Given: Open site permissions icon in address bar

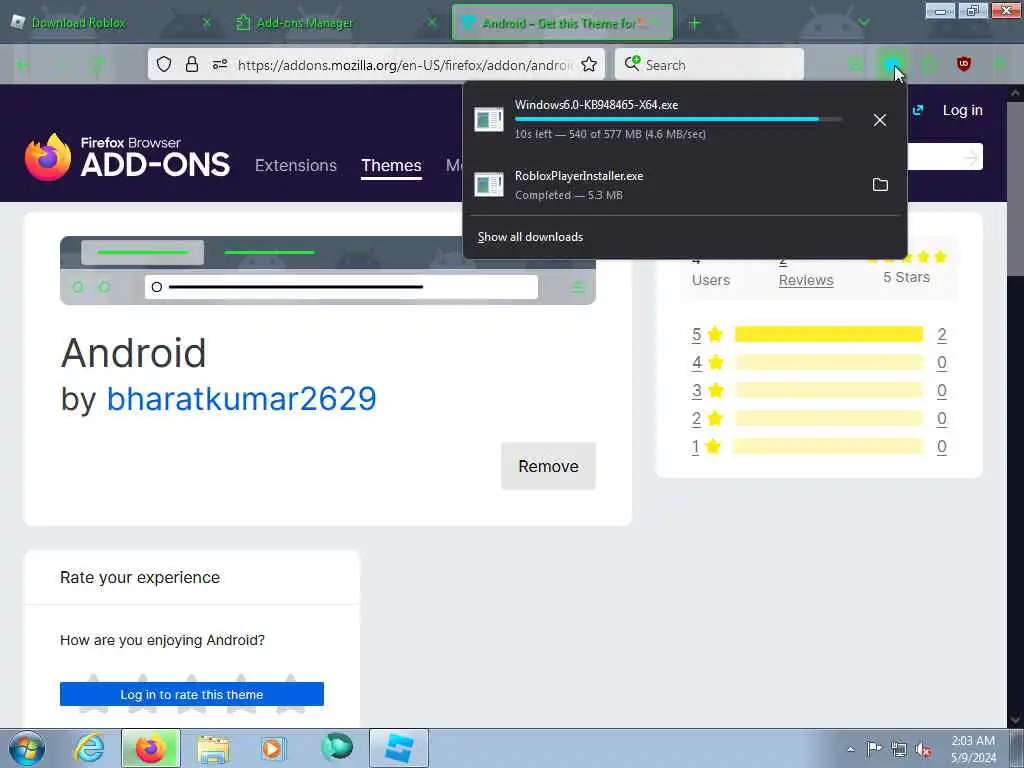Looking at the screenshot, I should point(220,64).
